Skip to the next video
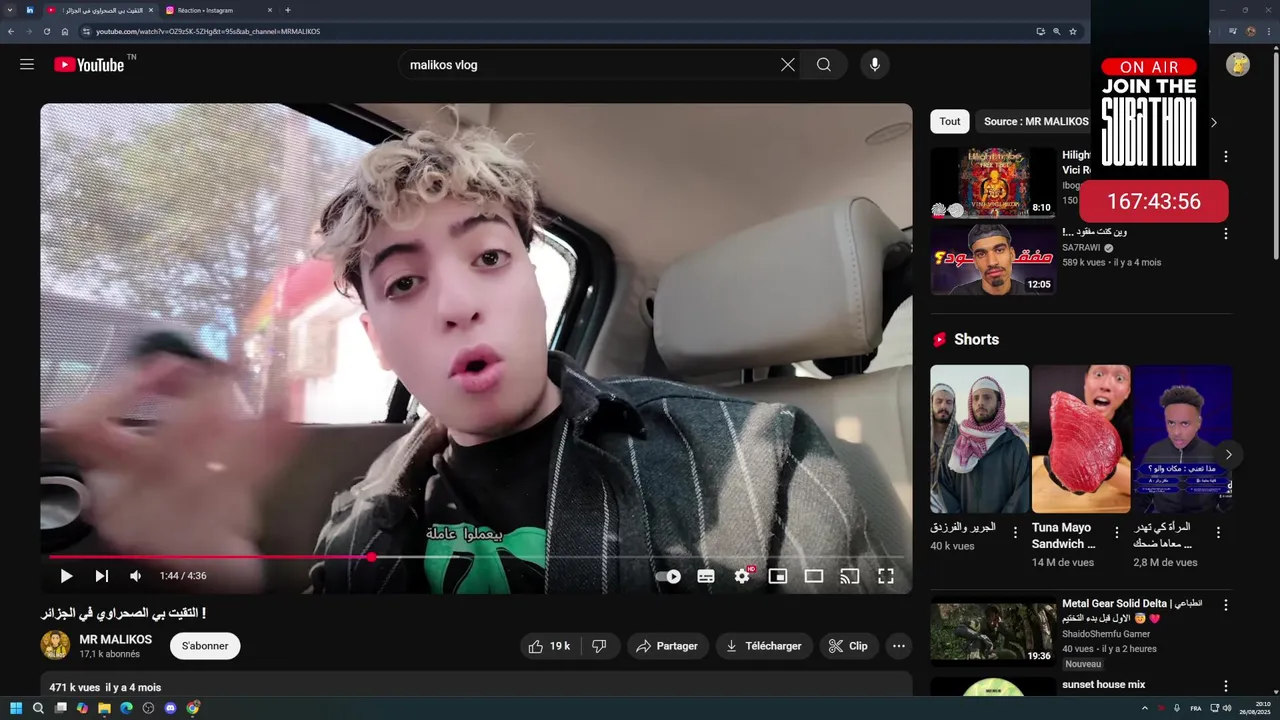The width and height of the screenshot is (1280, 720). (101, 576)
